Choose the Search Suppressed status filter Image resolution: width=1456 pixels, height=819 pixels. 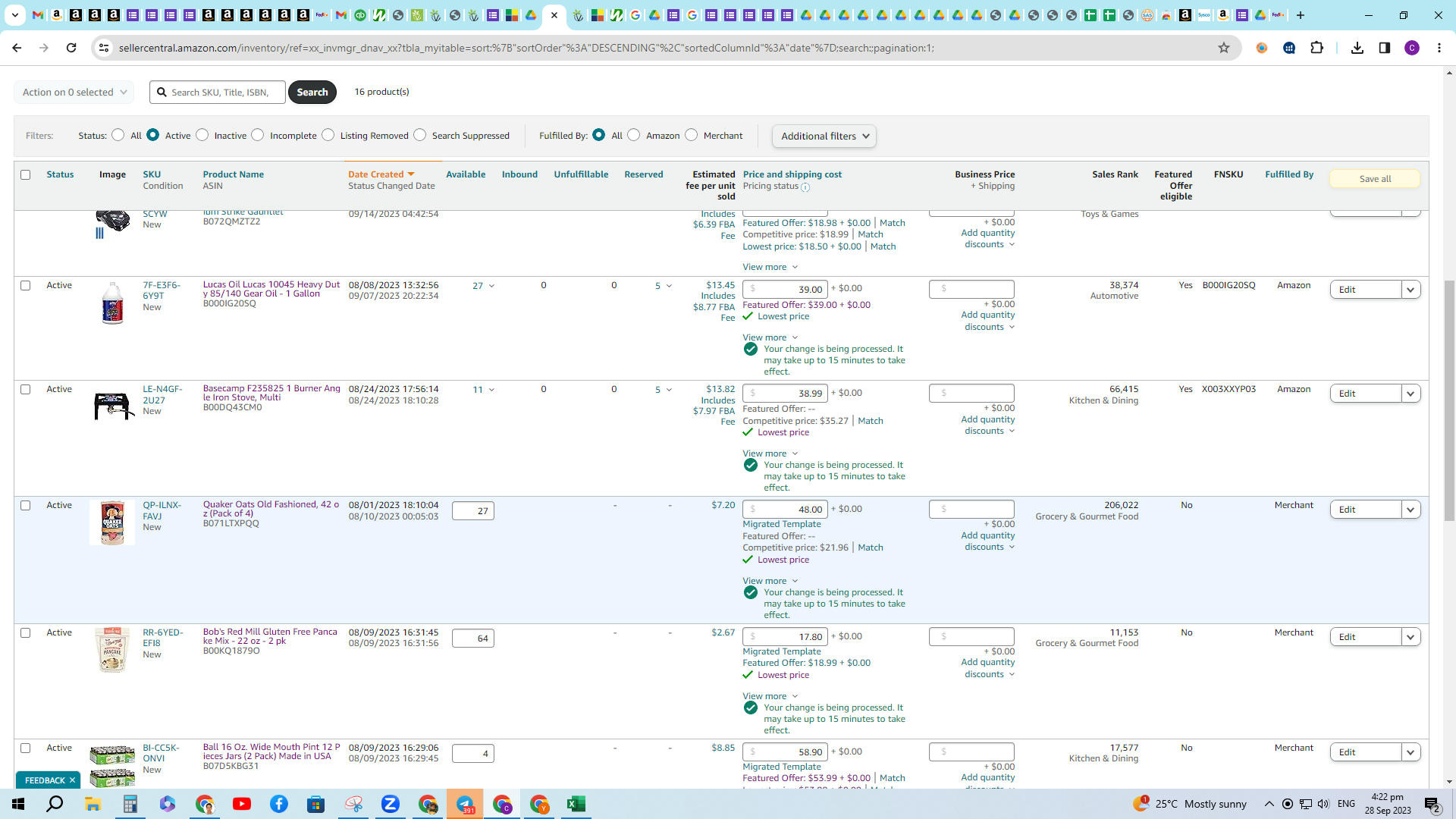(420, 135)
